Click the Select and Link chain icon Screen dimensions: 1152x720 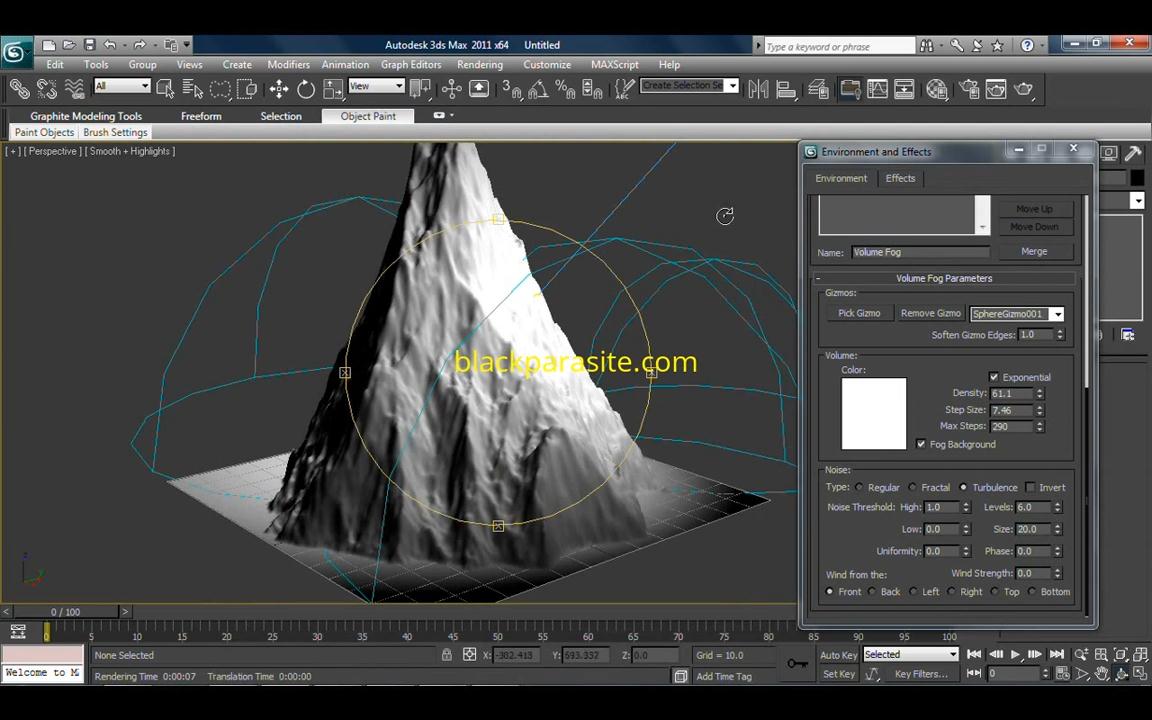[19, 90]
